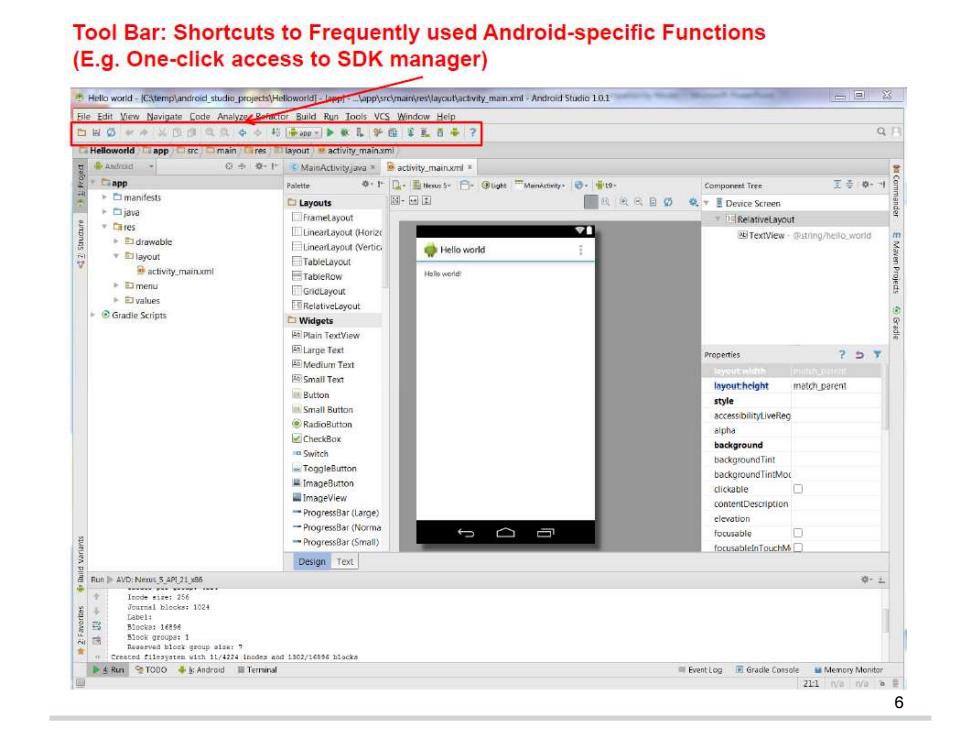Open the MainActivity association dropdown
980x735 pixels.
tap(539, 185)
